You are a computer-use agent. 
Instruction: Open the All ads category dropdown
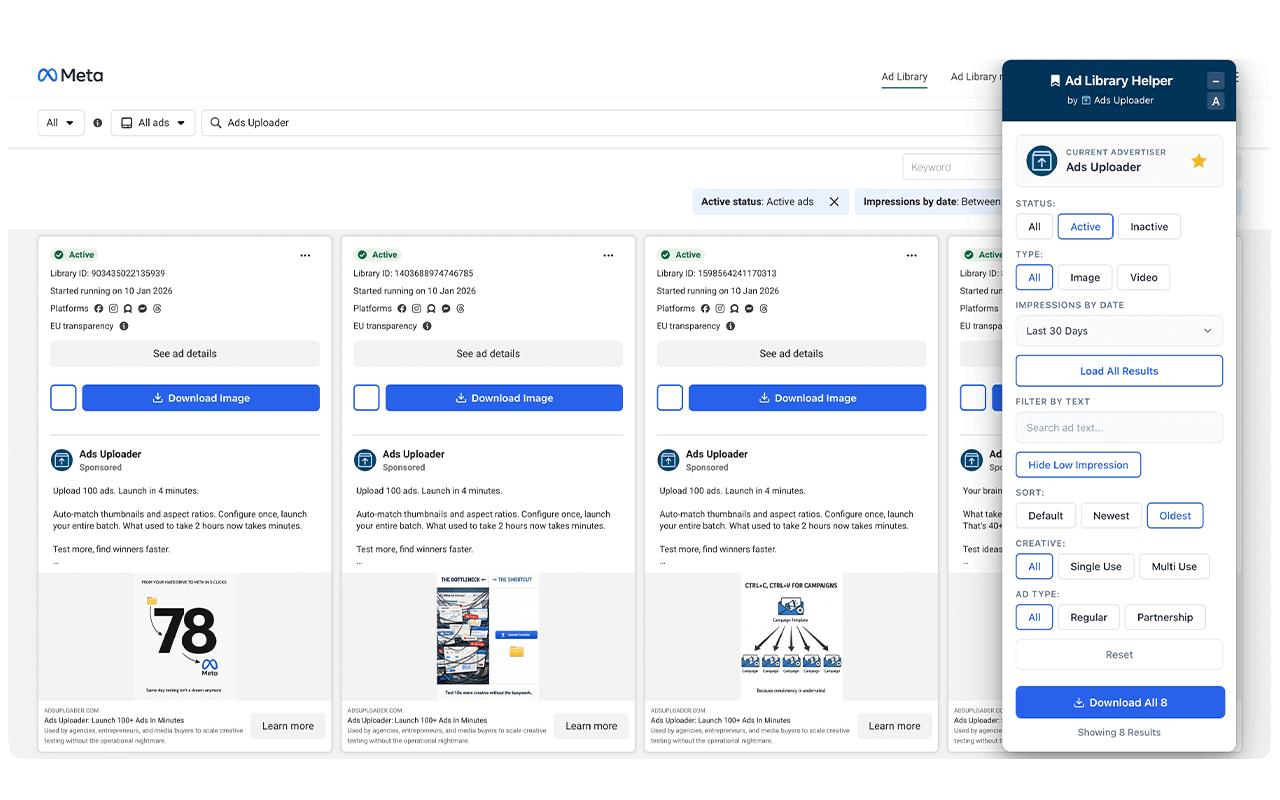tap(153, 123)
